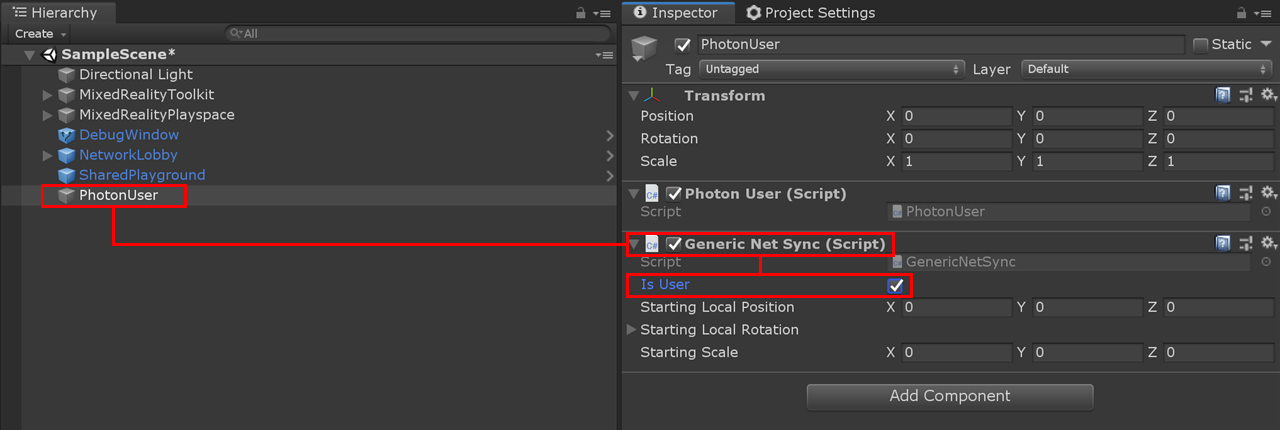Image resolution: width=1280 pixels, height=430 pixels.
Task: Select DebugWindow in the Hierarchy
Action: coord(129,135)
